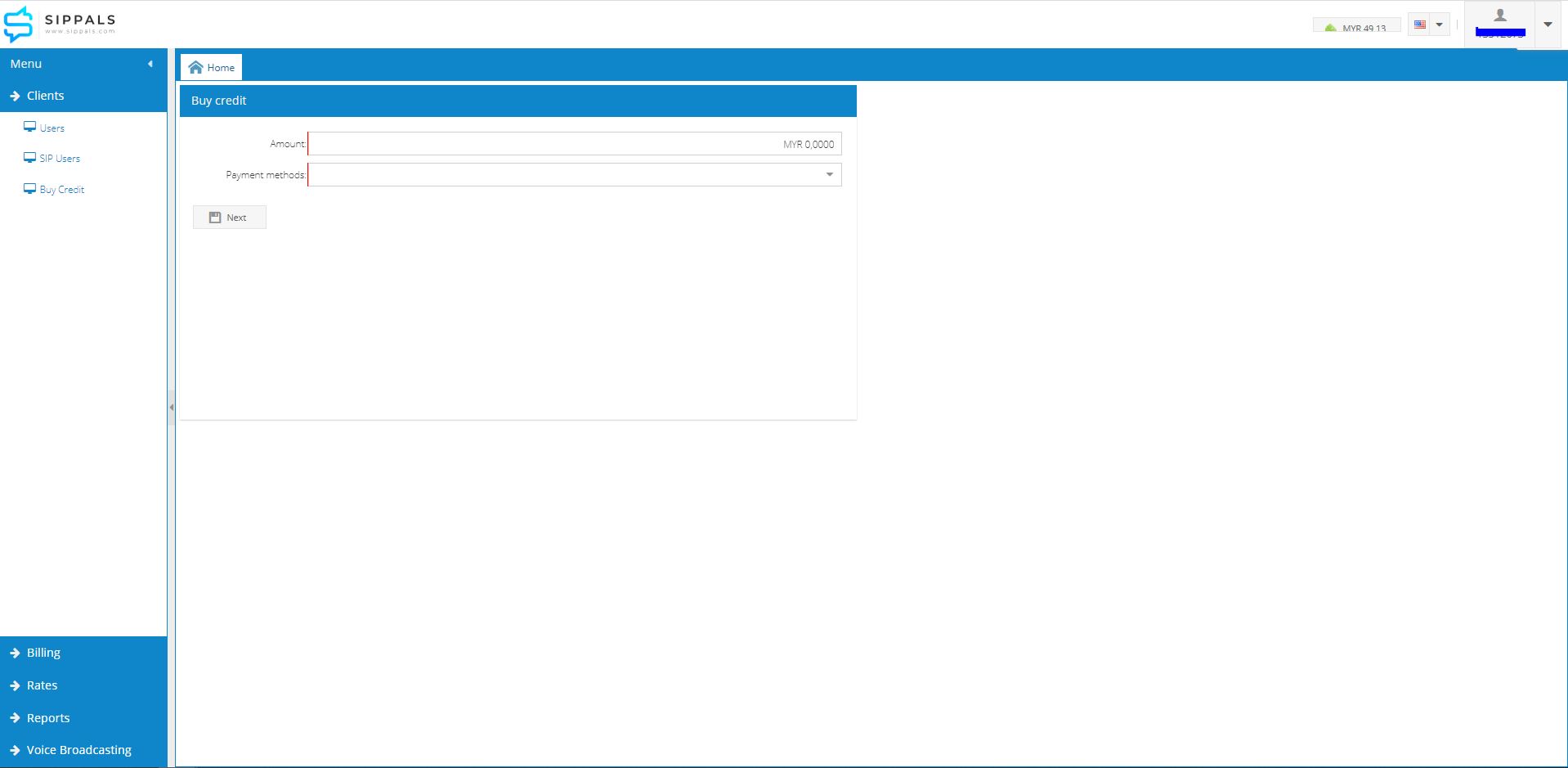Screen dimensions: 1568x768
Task: Focus the Amount input field
Action: [x=575, y=144]
